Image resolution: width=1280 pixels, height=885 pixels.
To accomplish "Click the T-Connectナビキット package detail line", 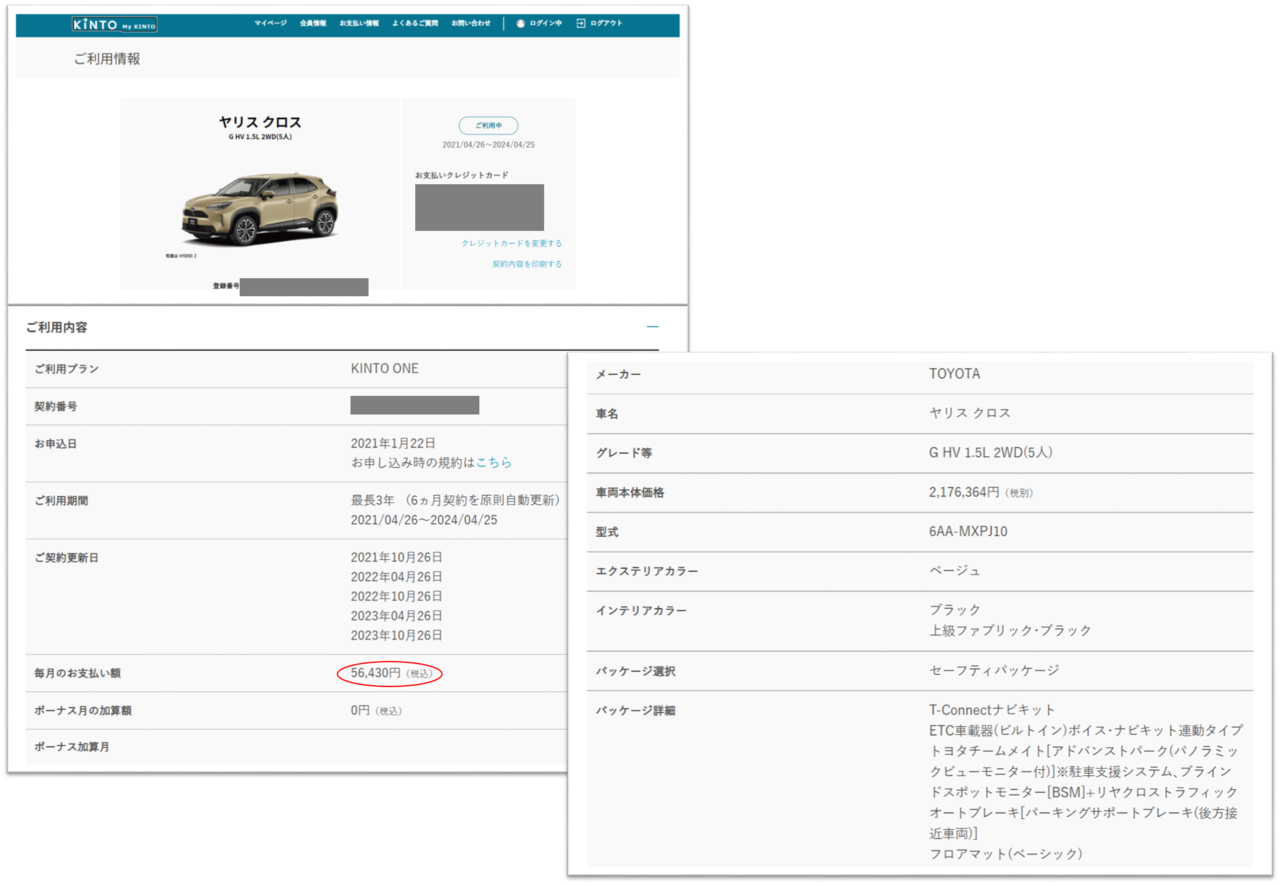I will click(x=992, y=710).
